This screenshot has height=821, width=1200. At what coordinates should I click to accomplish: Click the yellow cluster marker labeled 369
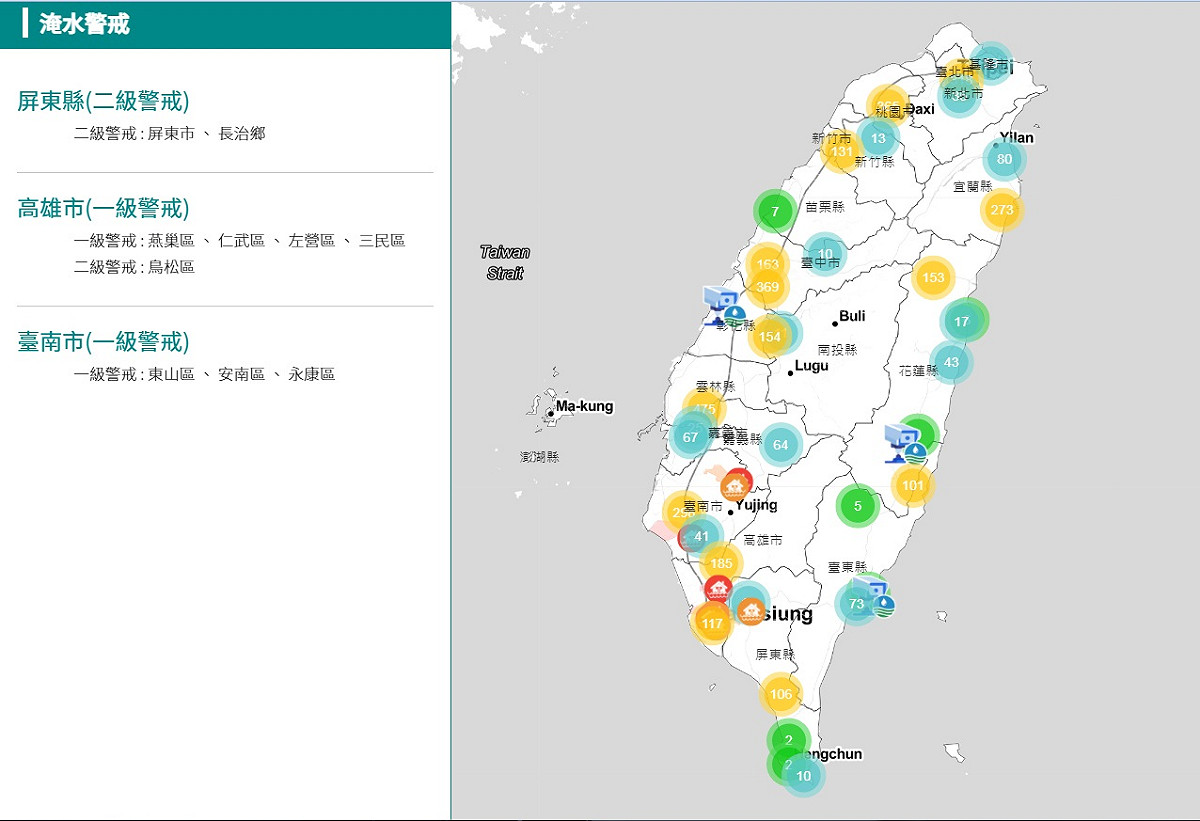pos(767,287)
